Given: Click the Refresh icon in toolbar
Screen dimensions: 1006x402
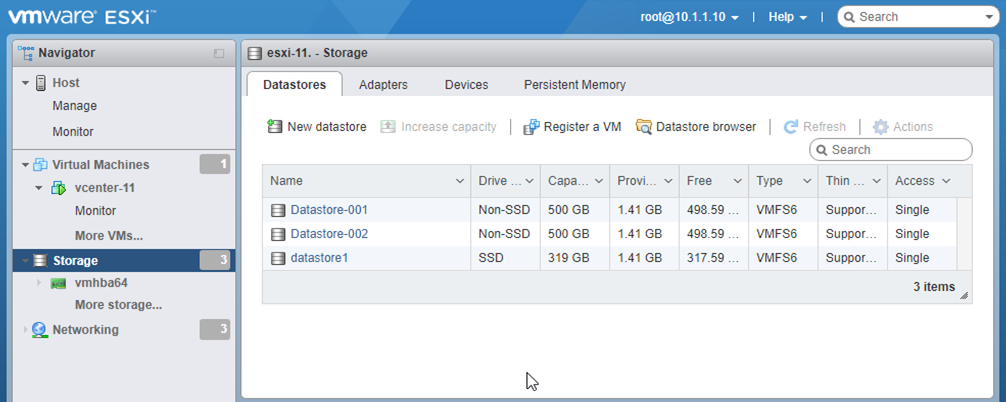Looking at the screenshot, I should pyautogui.click(x=790, y=127).
